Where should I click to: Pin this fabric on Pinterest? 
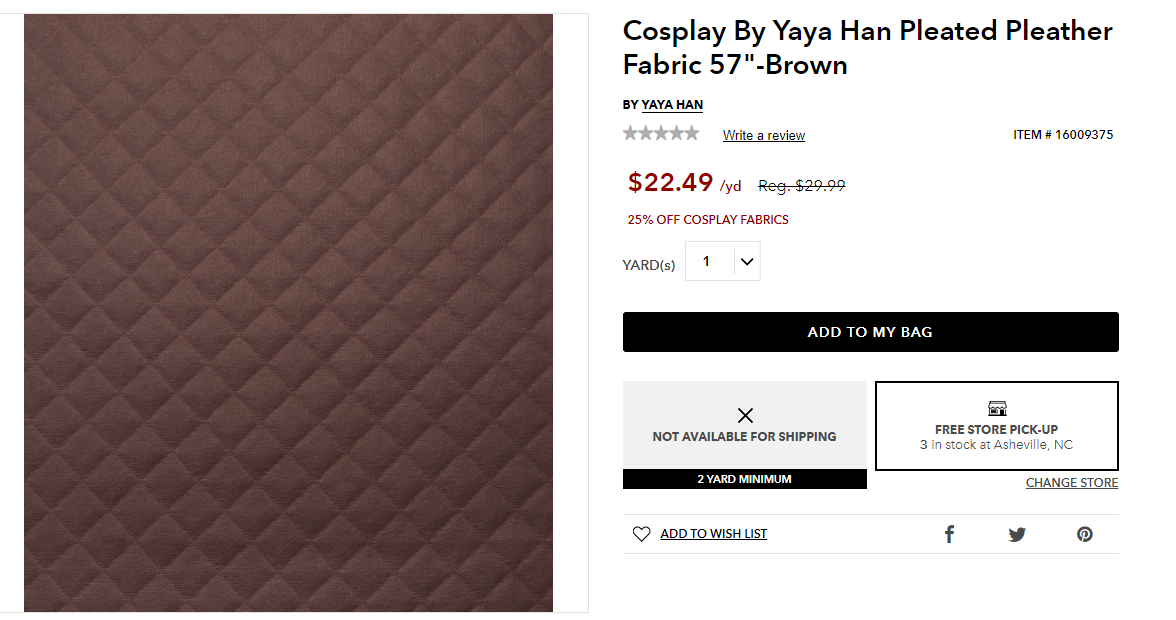tap(1085, 534)
